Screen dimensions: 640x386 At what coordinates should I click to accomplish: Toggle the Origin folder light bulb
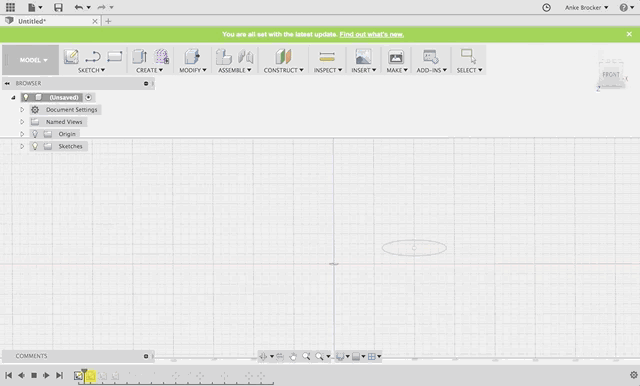[35, 134]
